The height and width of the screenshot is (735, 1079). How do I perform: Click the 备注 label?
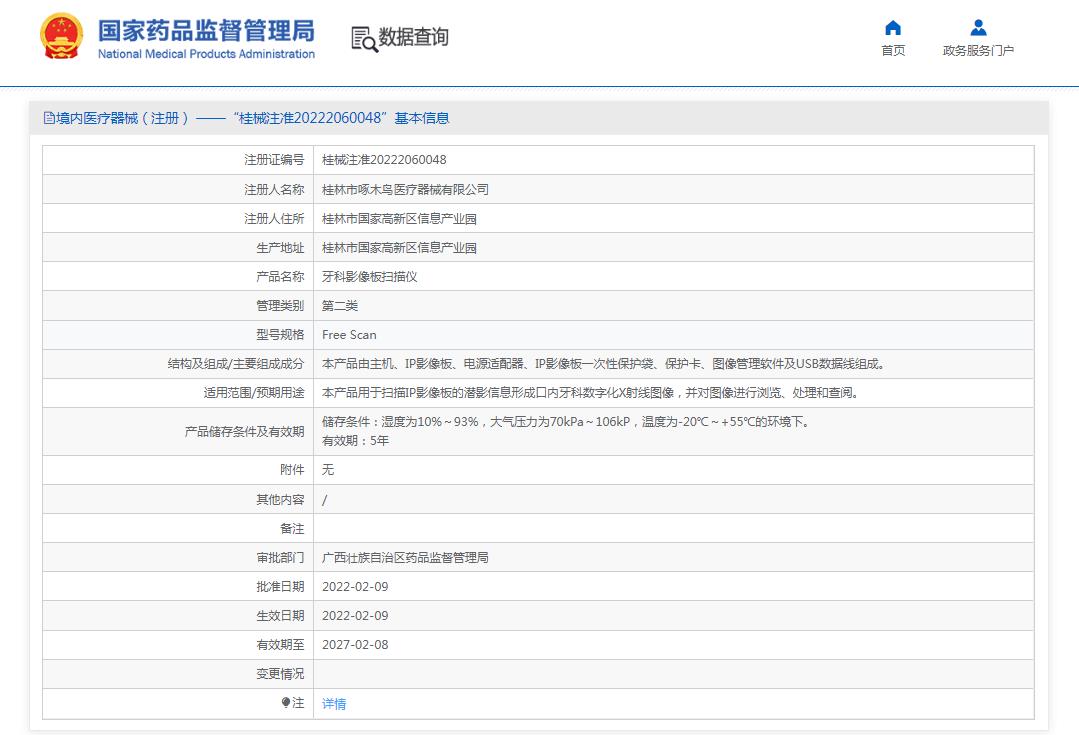292,529
